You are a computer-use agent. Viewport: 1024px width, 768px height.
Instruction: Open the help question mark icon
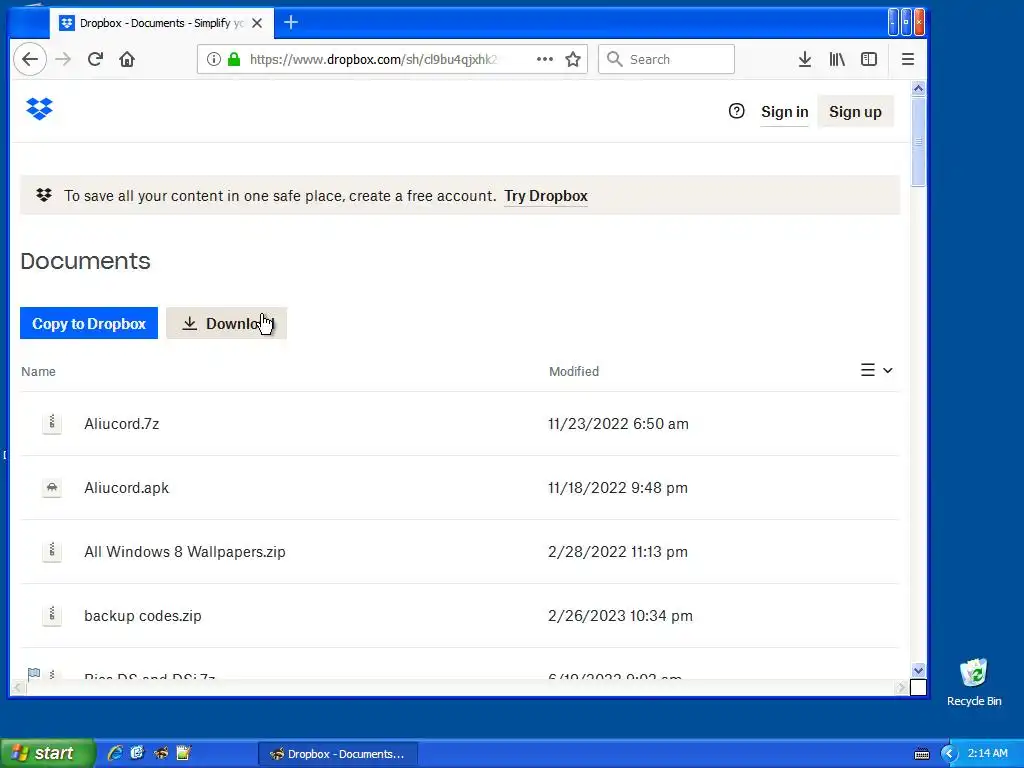pyautogui.click(x=737, y=111)
